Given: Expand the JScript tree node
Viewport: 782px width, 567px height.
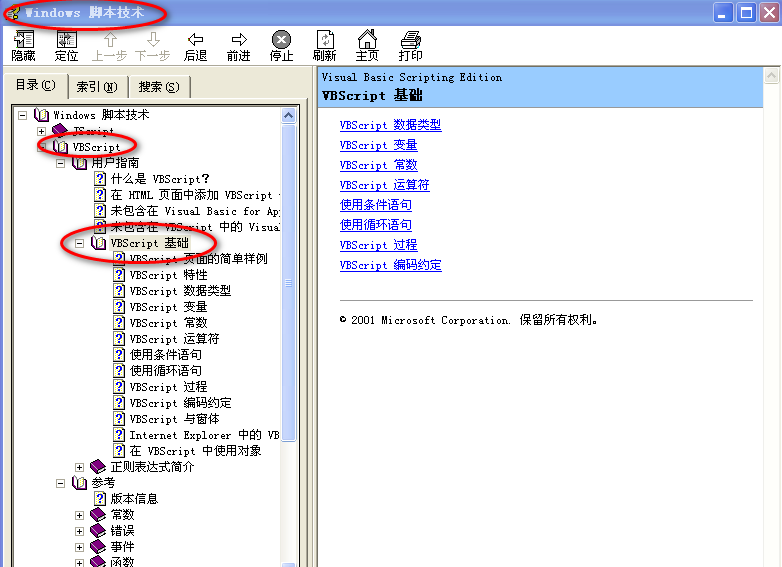Looking at the screenshot, I should (x=41, y=131).
